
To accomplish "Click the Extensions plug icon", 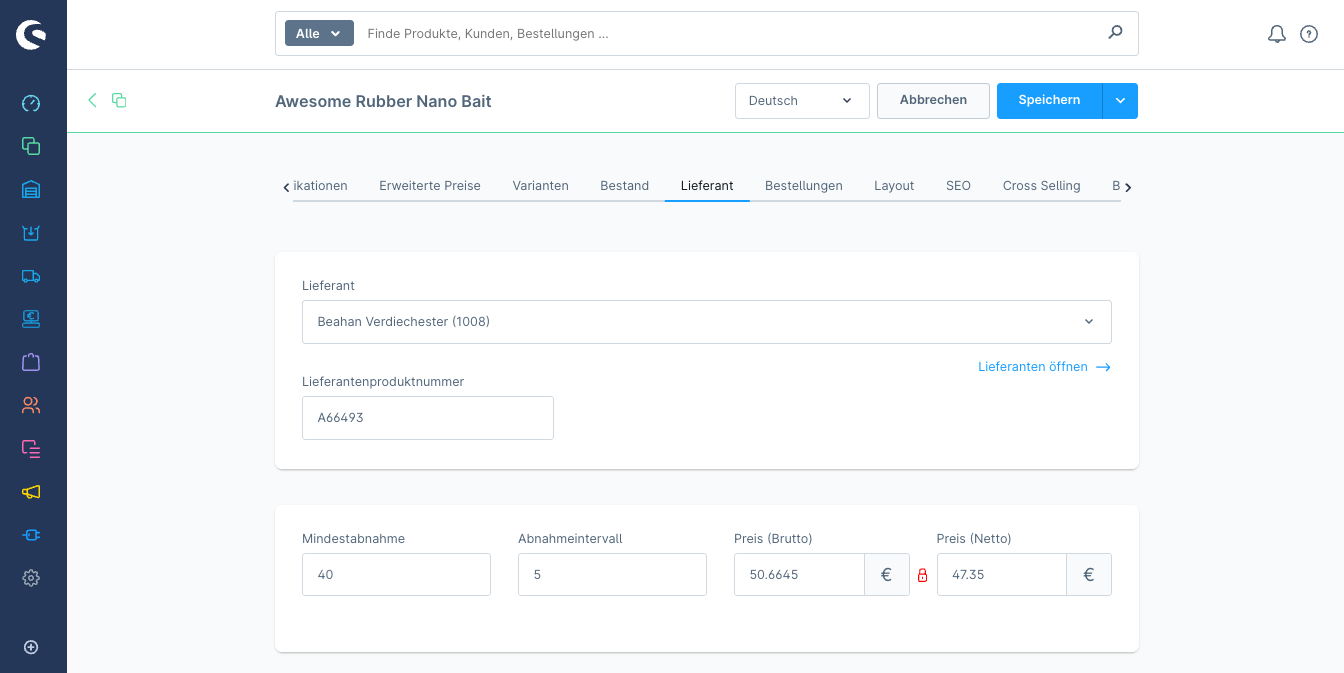I will click(31, 535).
